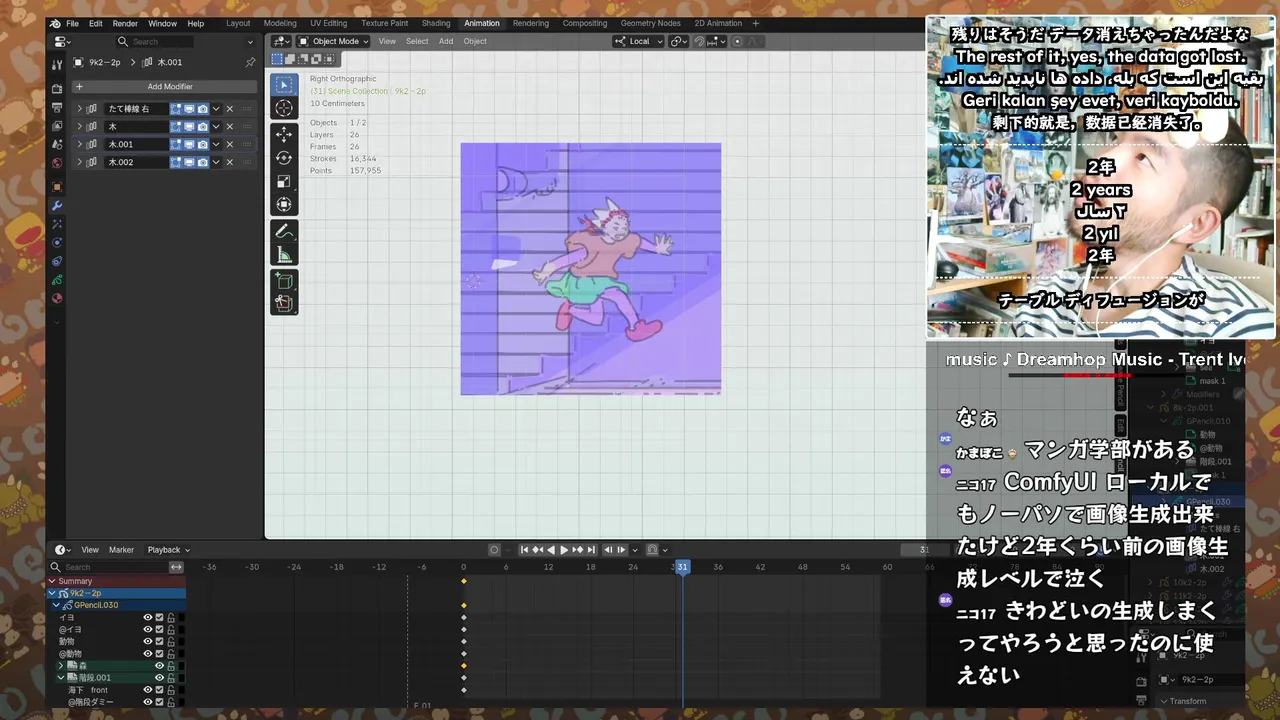The image size is (1280, 720).
Task: Open the Object Constraints properties tab
Action: (57, 261)
